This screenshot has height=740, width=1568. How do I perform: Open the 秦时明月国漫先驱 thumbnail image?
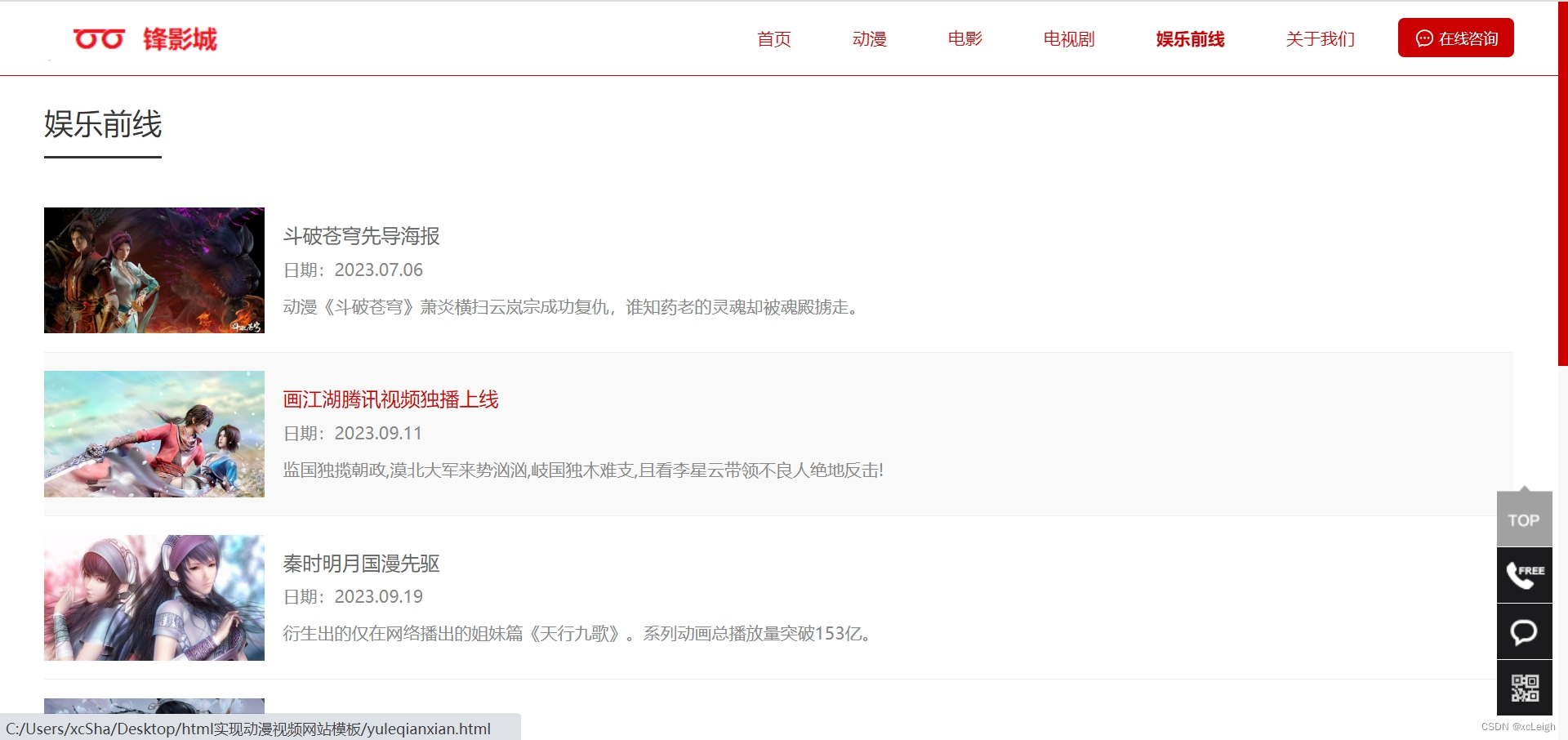coord(154,598)
